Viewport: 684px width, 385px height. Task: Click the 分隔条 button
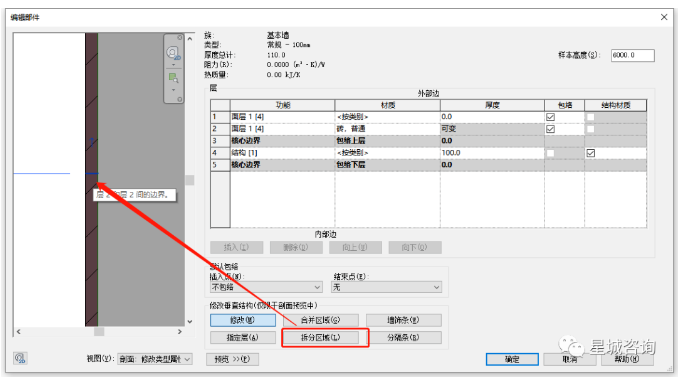[x=404, y=337]
